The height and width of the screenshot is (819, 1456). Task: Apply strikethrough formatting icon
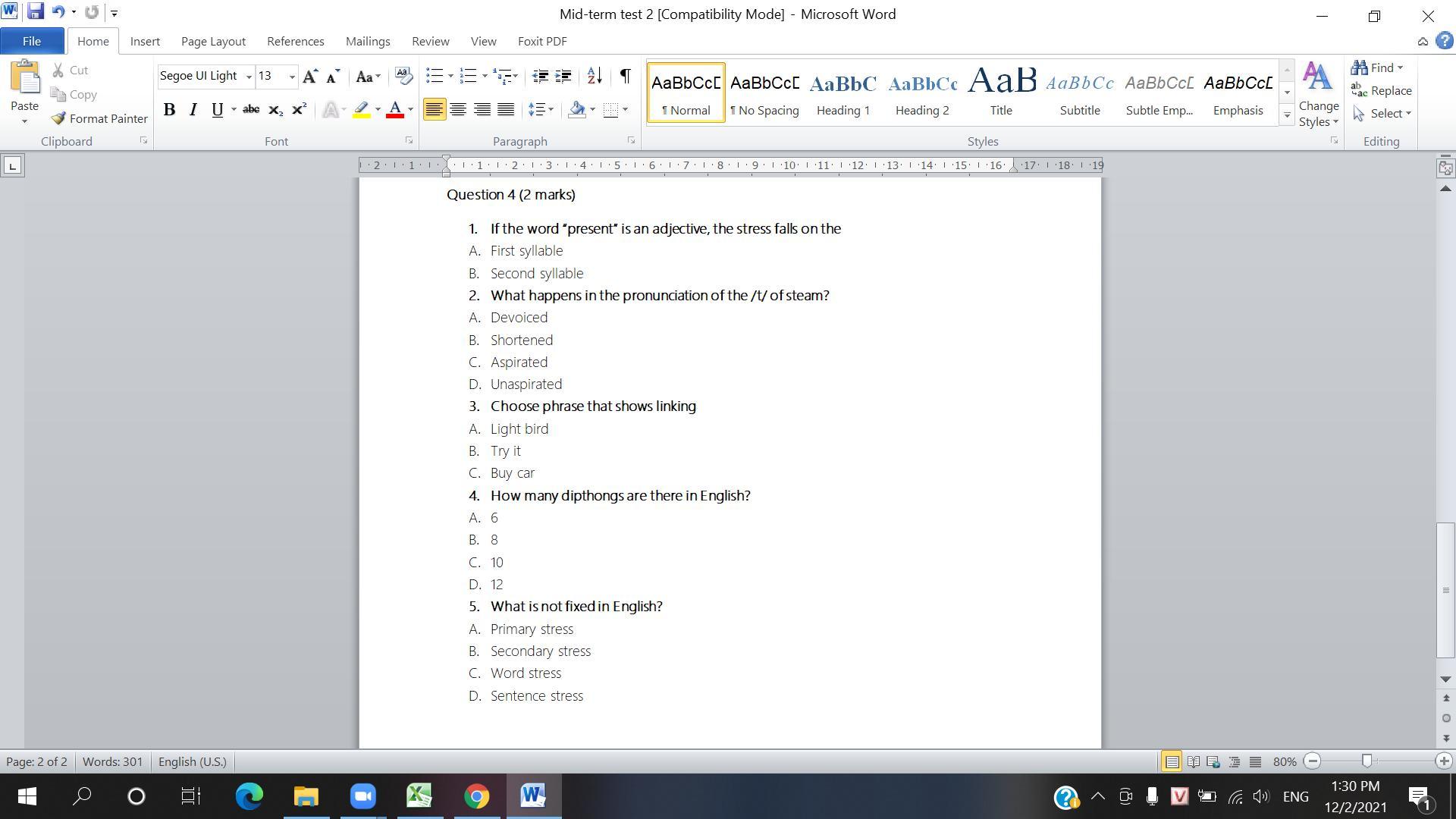tap(250, 110)
